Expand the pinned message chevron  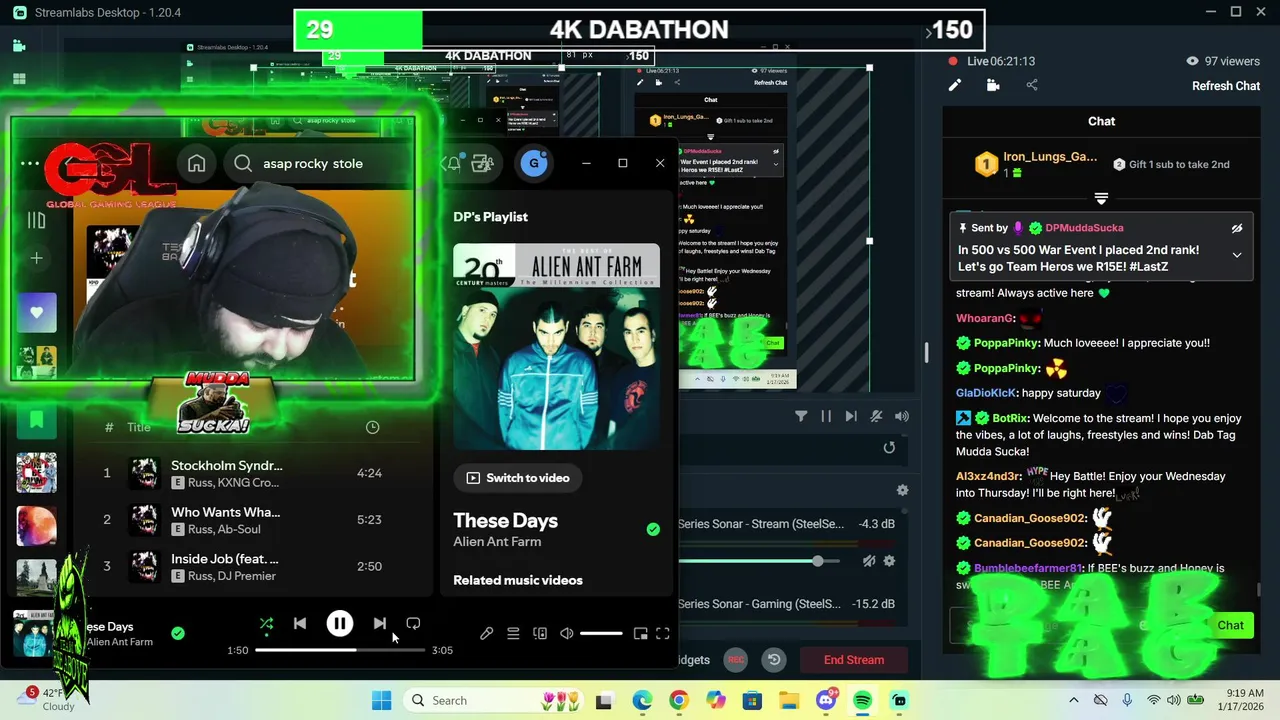(x=1237, y=255)
